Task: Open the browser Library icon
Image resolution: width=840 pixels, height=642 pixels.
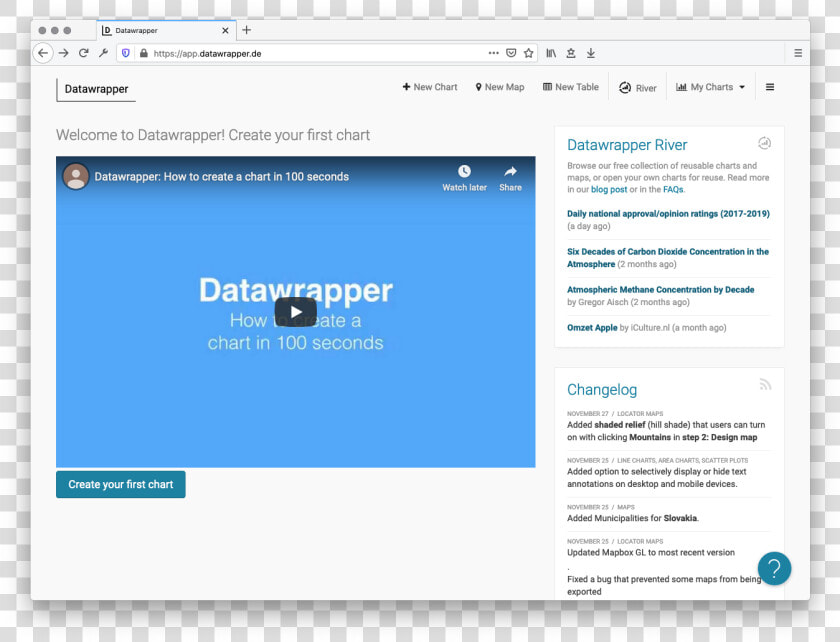Action: point(551,53)
